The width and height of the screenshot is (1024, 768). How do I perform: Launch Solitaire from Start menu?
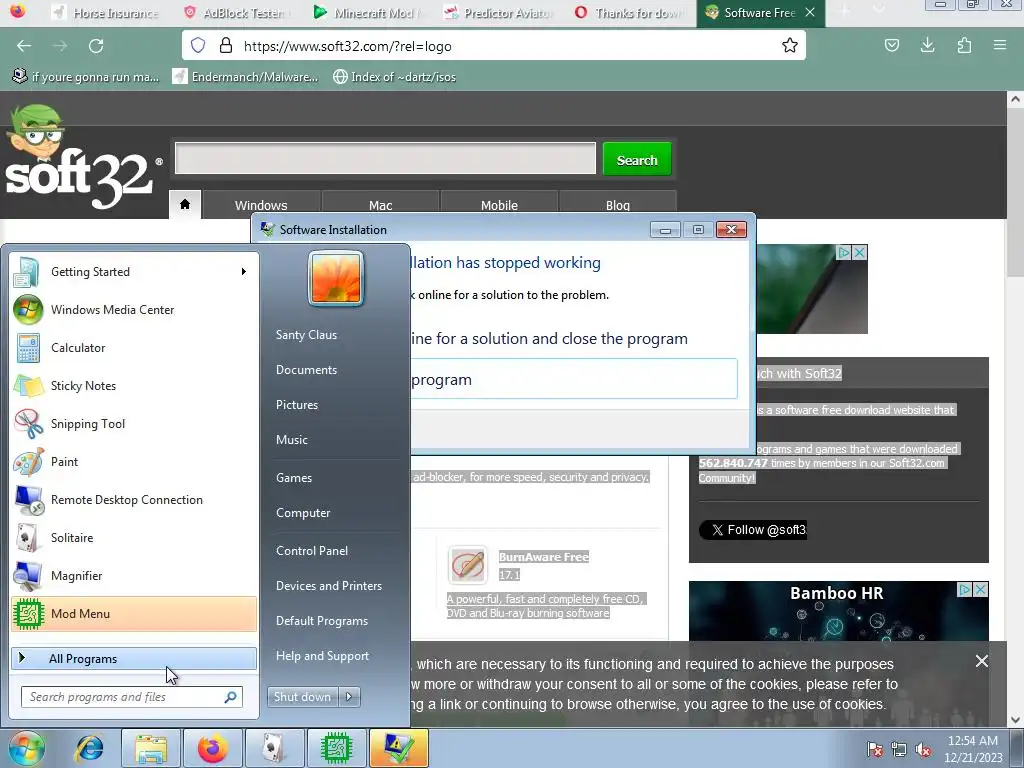134,537
